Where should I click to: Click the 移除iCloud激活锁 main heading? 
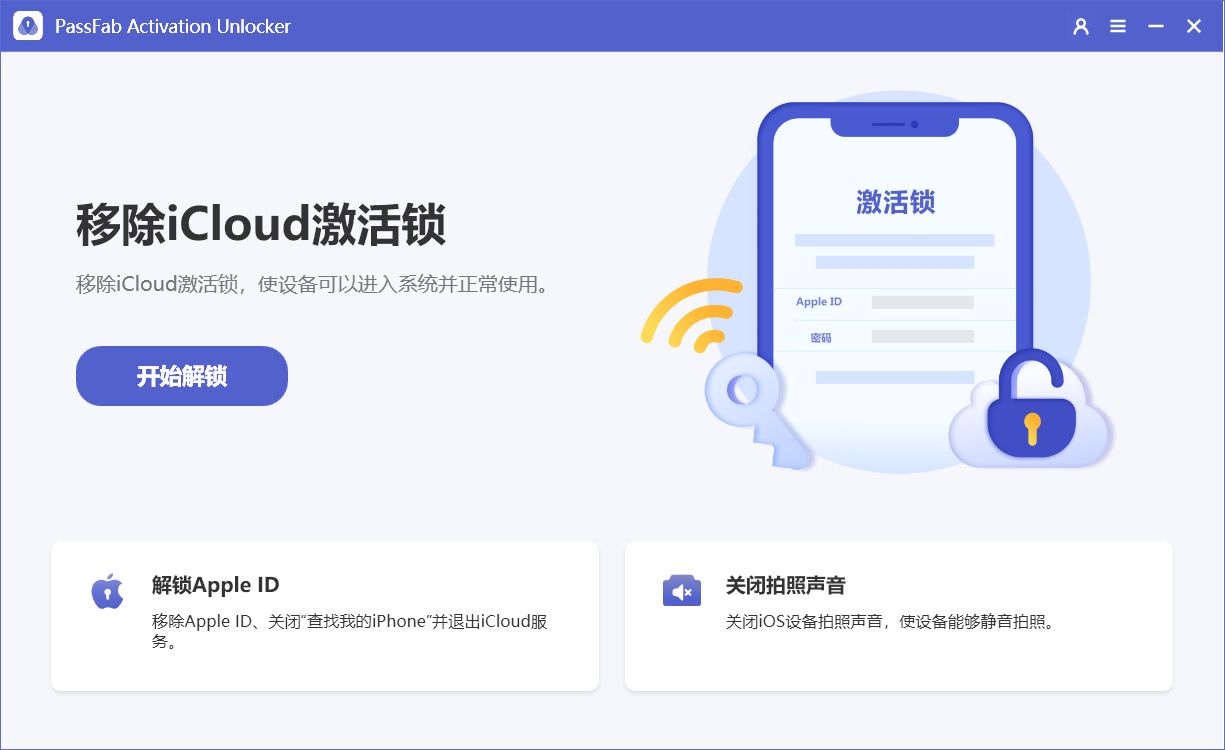pyautogui.click(x=261, y=225)
